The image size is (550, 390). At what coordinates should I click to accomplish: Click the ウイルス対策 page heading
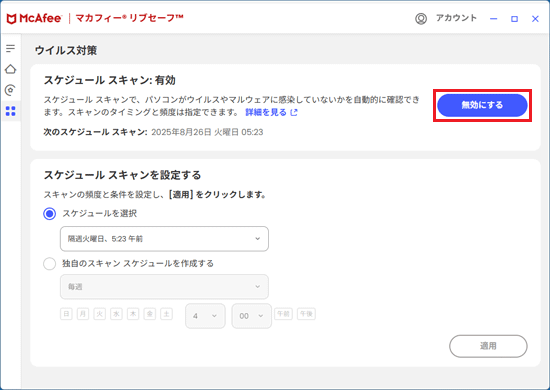coord(66,51)
